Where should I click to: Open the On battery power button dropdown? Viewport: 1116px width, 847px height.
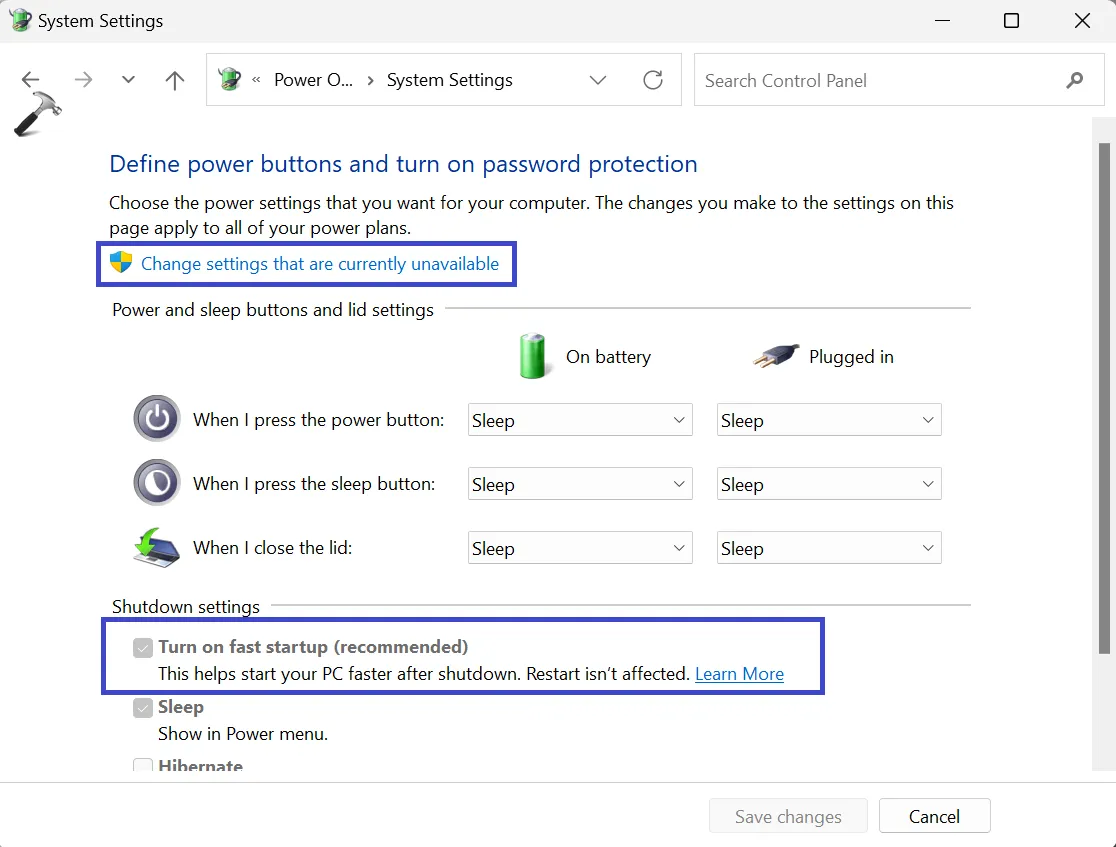(579, 419)
